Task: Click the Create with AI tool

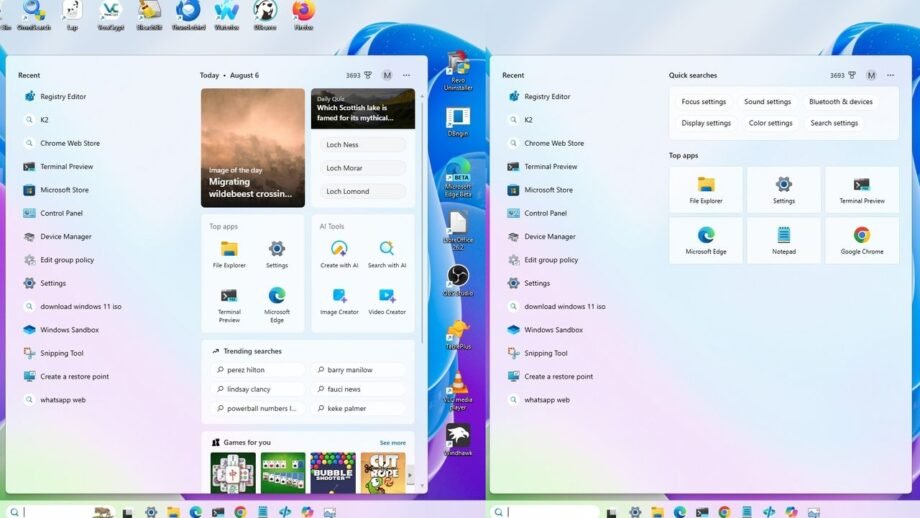Action: click(x=339, y=254)
